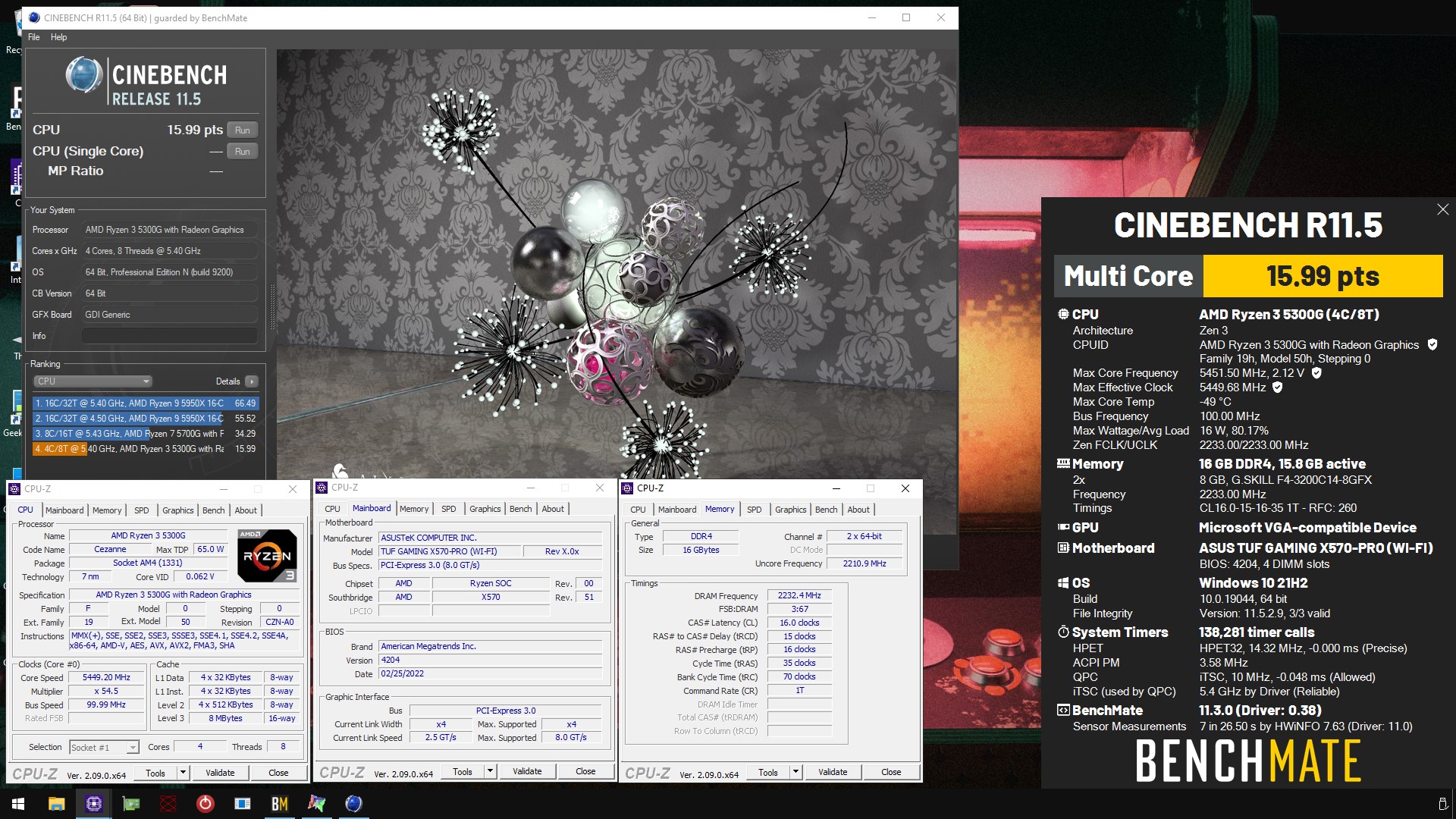Click the BenchMate section icon near version 11.3.0
The height and width of the screenshot is (819, 1456).
coord(1063,710)
